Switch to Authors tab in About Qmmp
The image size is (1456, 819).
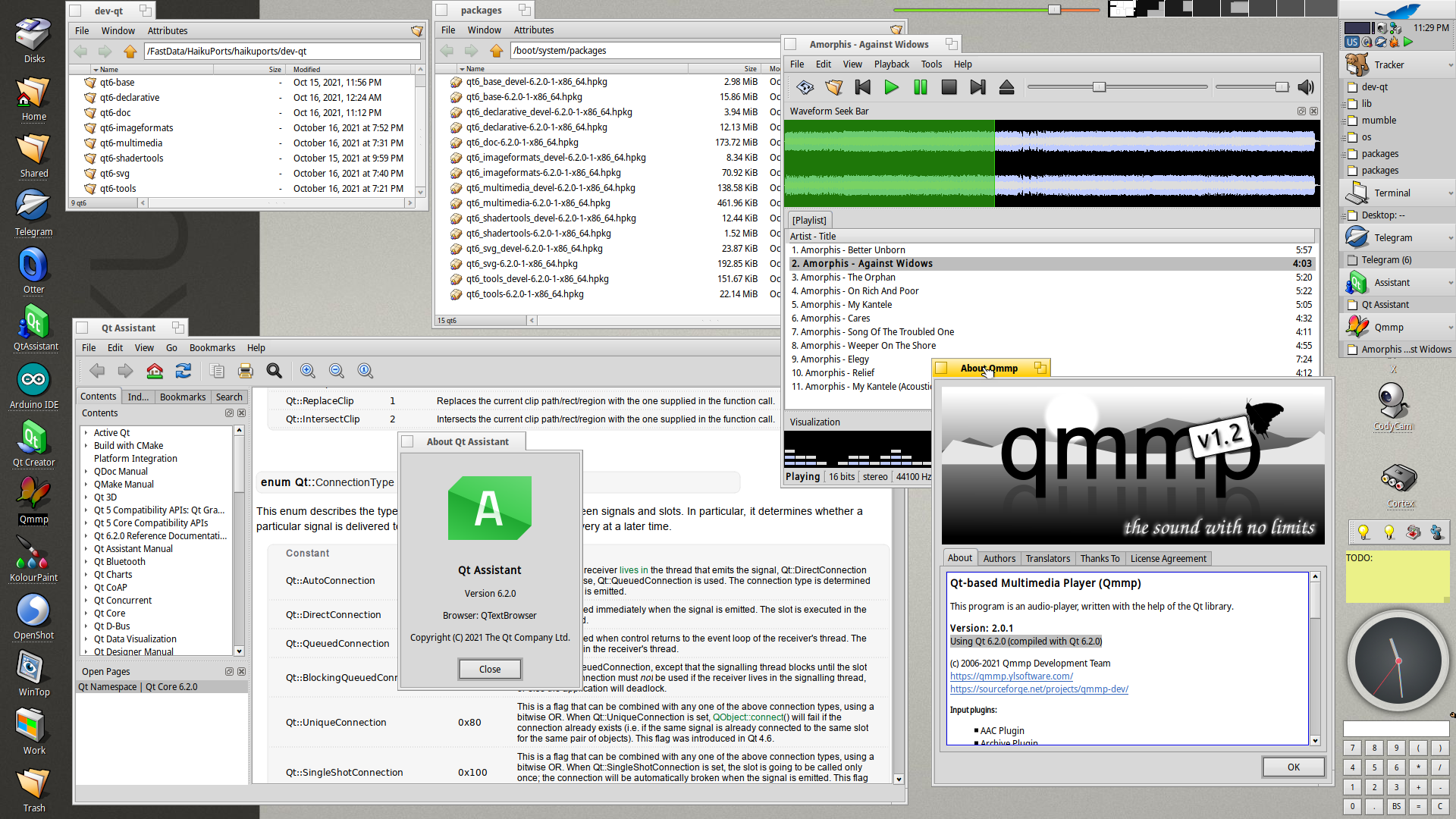tap(999, 559)
